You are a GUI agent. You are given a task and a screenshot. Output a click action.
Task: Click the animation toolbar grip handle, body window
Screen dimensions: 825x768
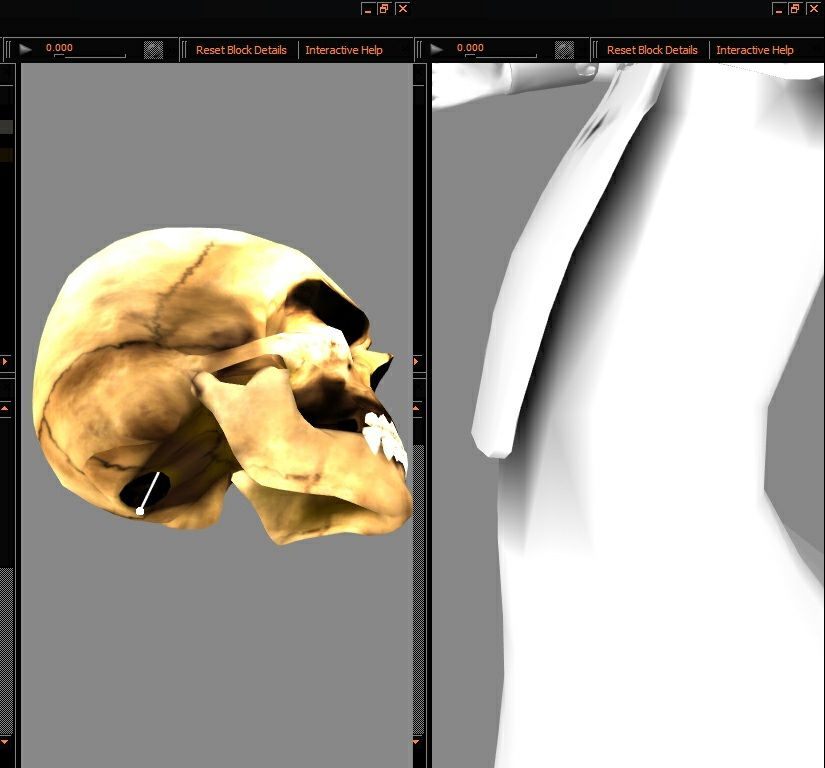[x=419, y=50]
